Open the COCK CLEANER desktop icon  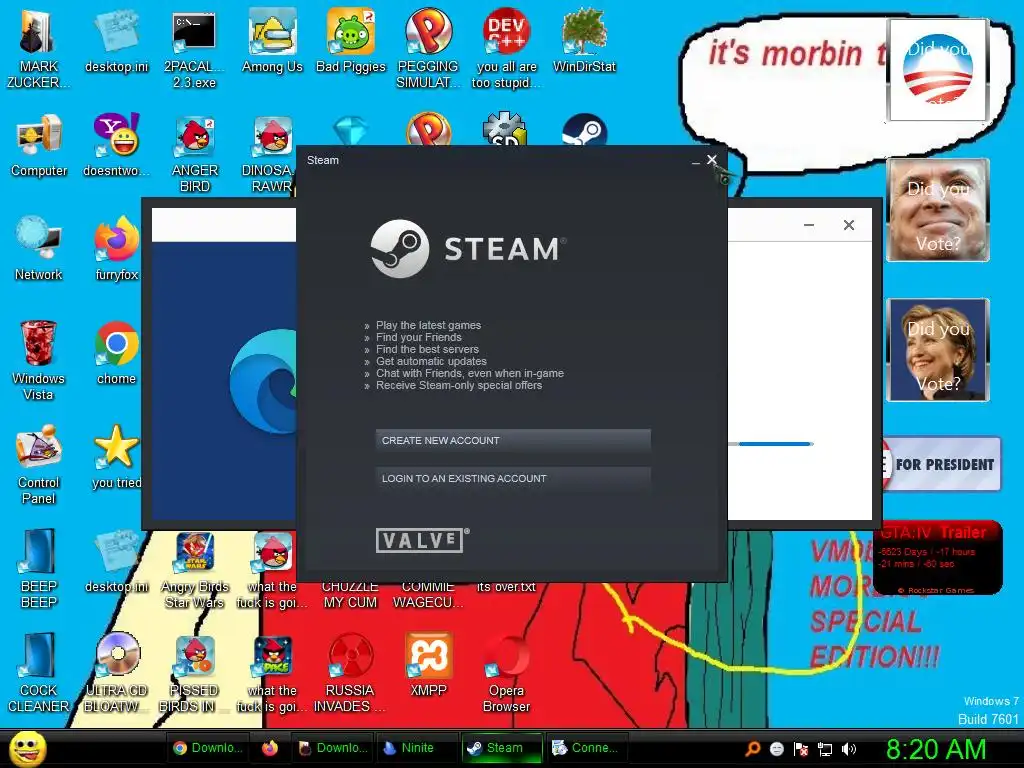(x=38, y=673)
